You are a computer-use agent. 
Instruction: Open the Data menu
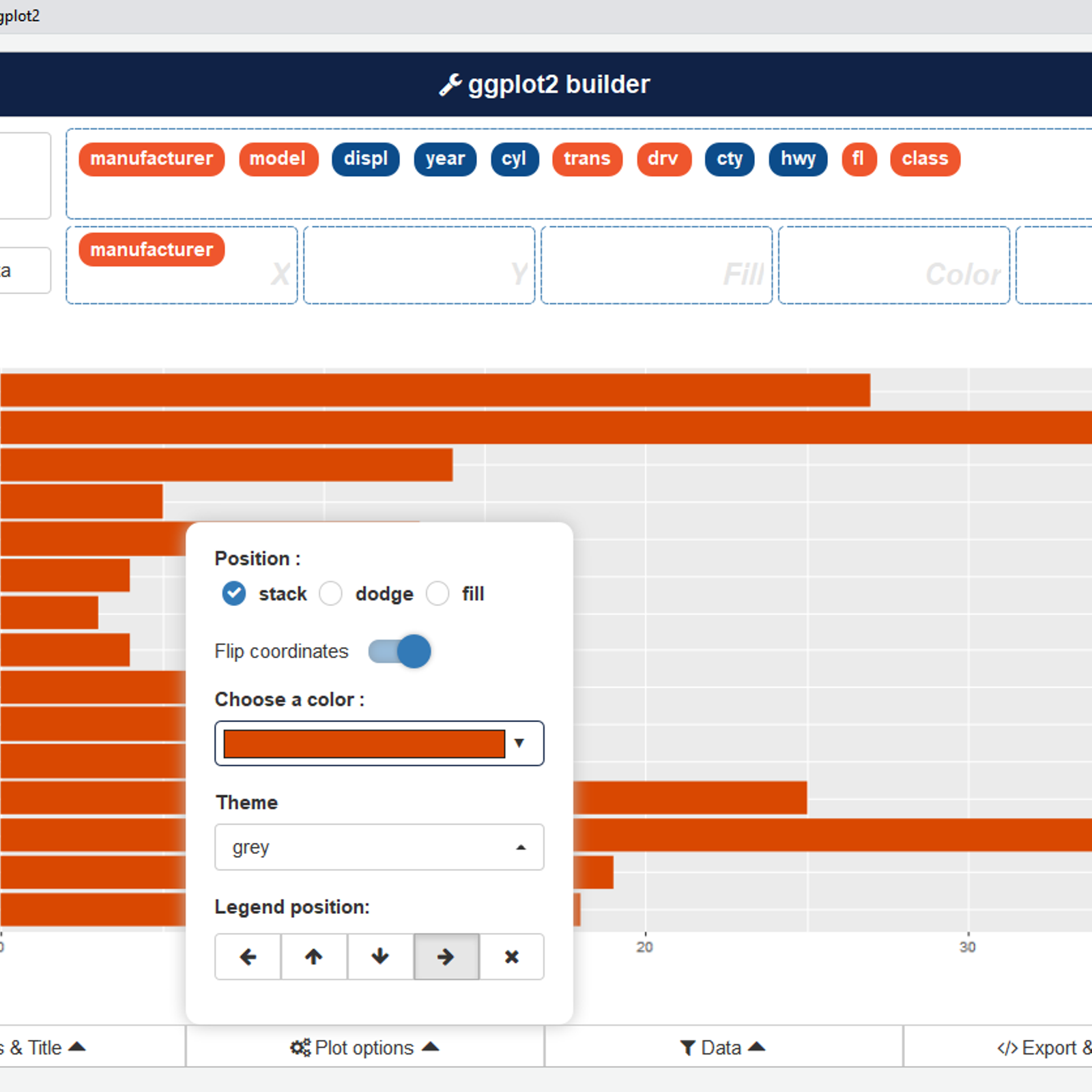click(723, 1048)
